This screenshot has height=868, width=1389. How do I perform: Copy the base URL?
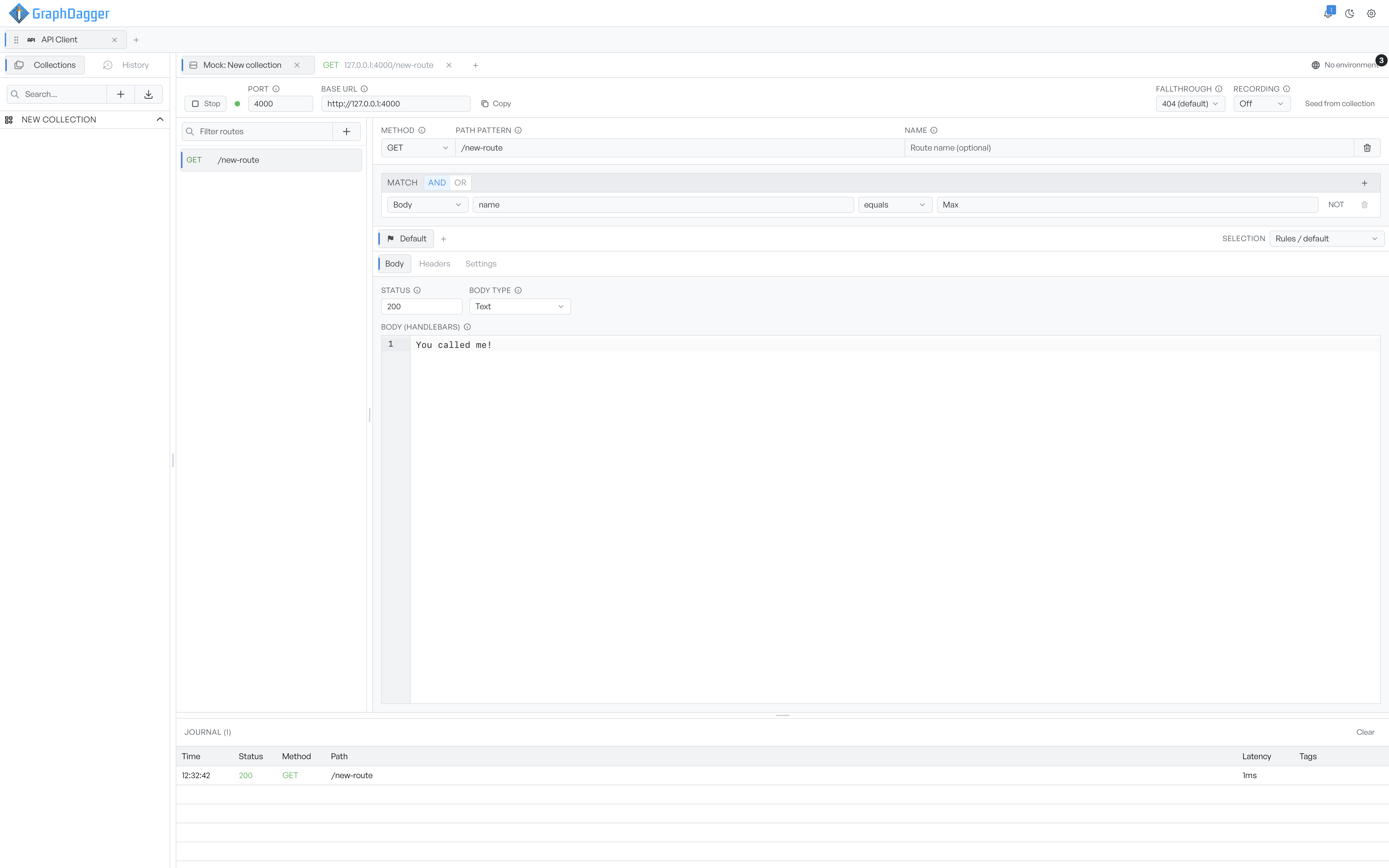click(496, 104)
